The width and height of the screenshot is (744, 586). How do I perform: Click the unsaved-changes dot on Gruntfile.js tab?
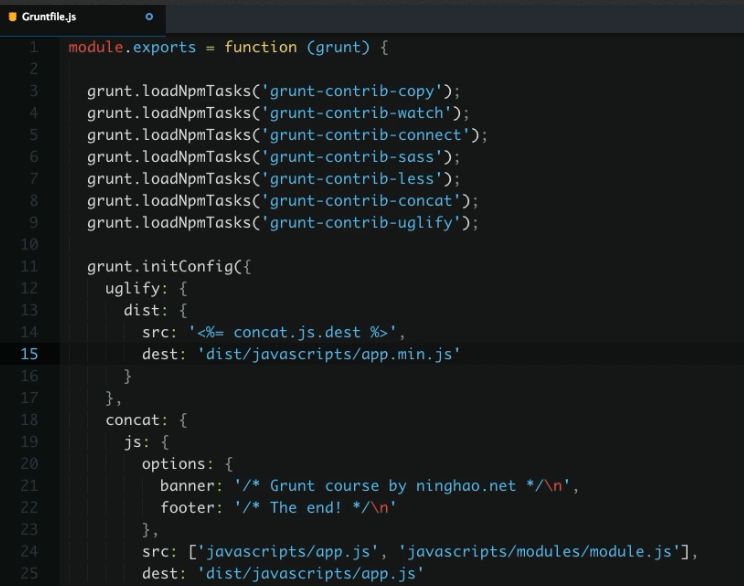point(149,16)
